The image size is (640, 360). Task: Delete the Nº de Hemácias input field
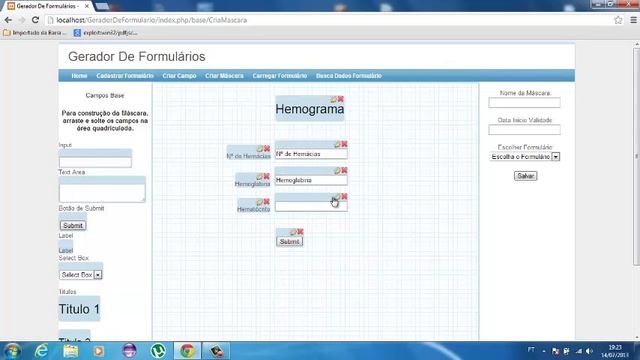pos(344,144)
